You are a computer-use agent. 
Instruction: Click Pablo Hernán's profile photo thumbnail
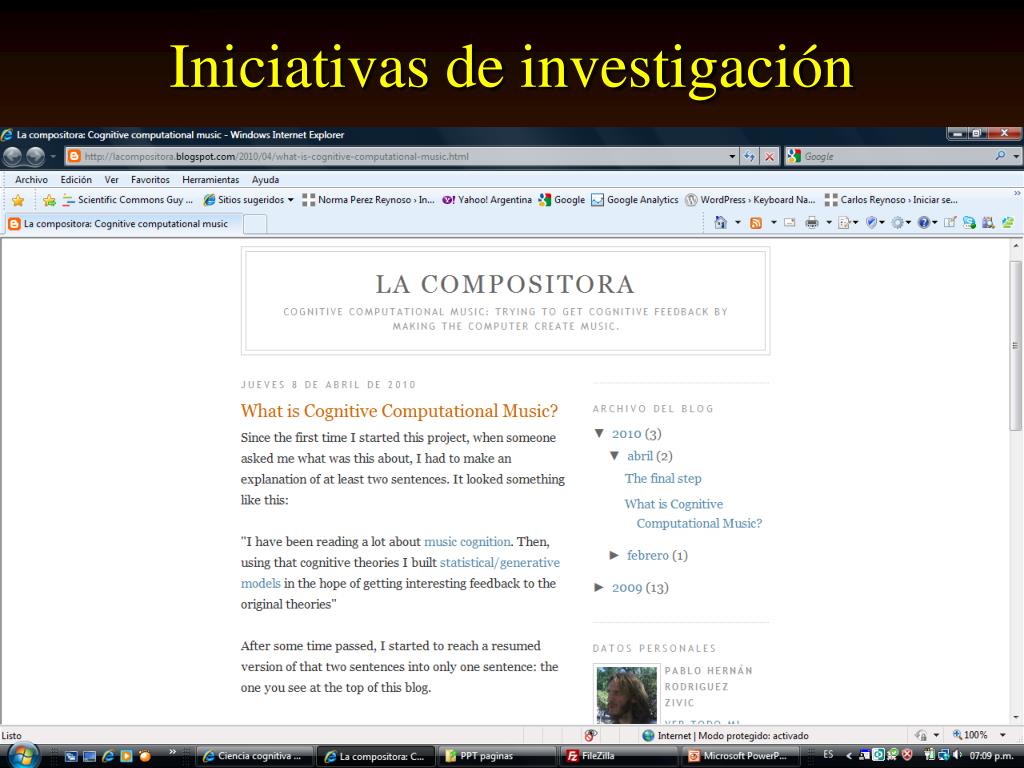627,695
